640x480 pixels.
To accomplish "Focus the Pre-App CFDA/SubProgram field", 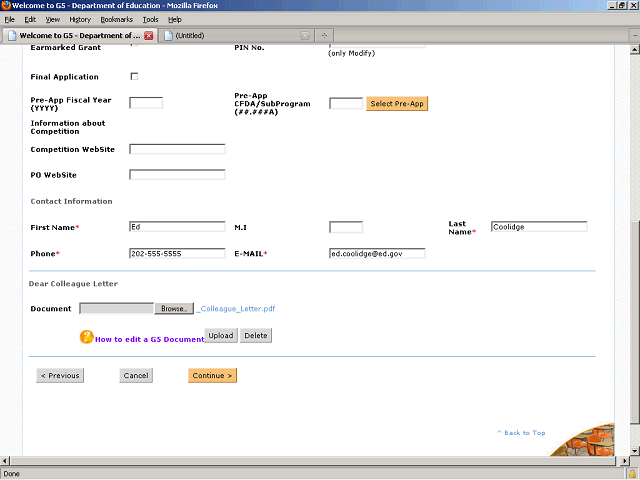I will pyautogui.click(x=346, y=103).
